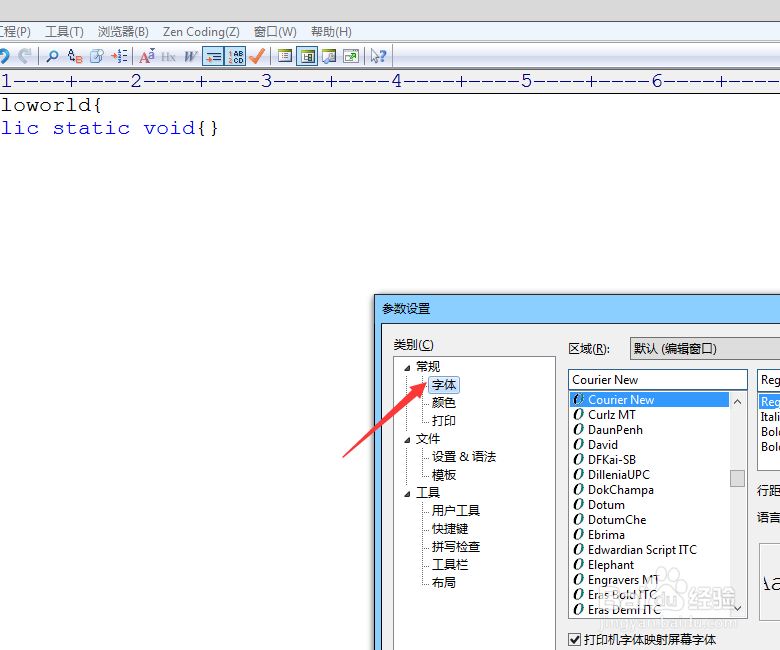This screenshot has height=650, width=780.
Task: Click font list scrollbar thumb
Action: (x=738, y=478)
